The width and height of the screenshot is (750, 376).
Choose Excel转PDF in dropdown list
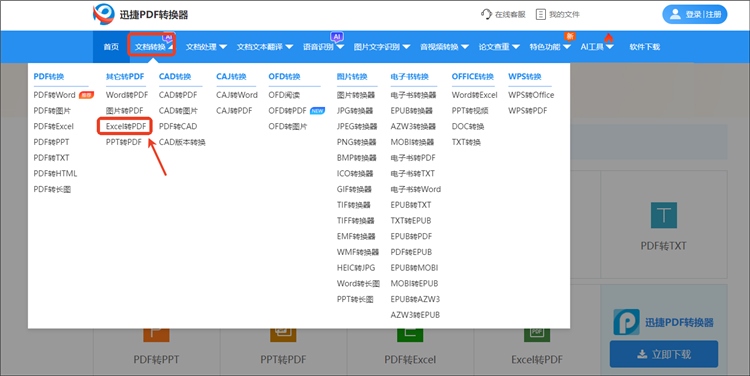126,126
